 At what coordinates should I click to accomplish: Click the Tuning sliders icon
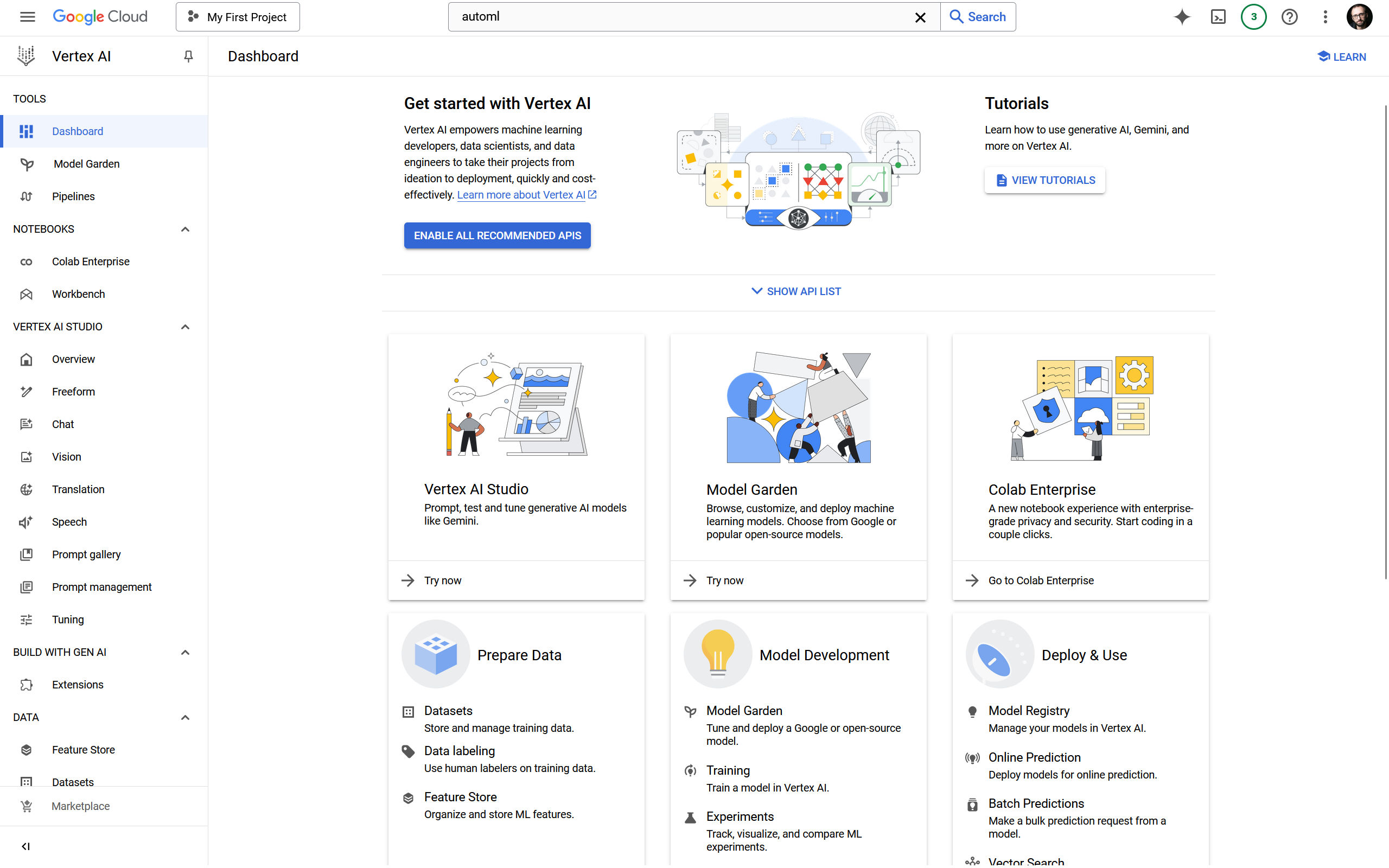[x=27, y=620]
